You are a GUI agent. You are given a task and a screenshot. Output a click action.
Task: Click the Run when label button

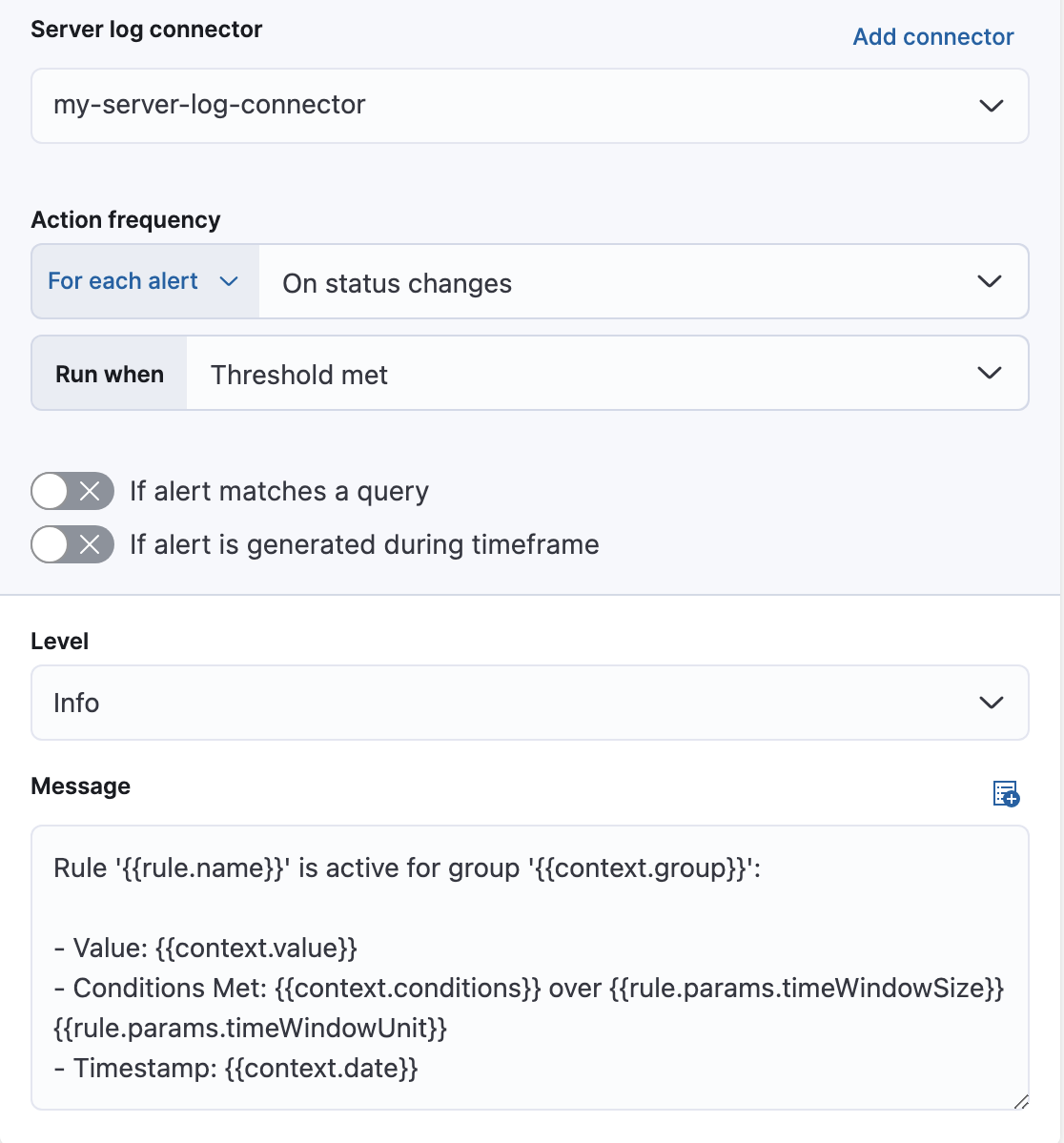[x=109, y=373]
